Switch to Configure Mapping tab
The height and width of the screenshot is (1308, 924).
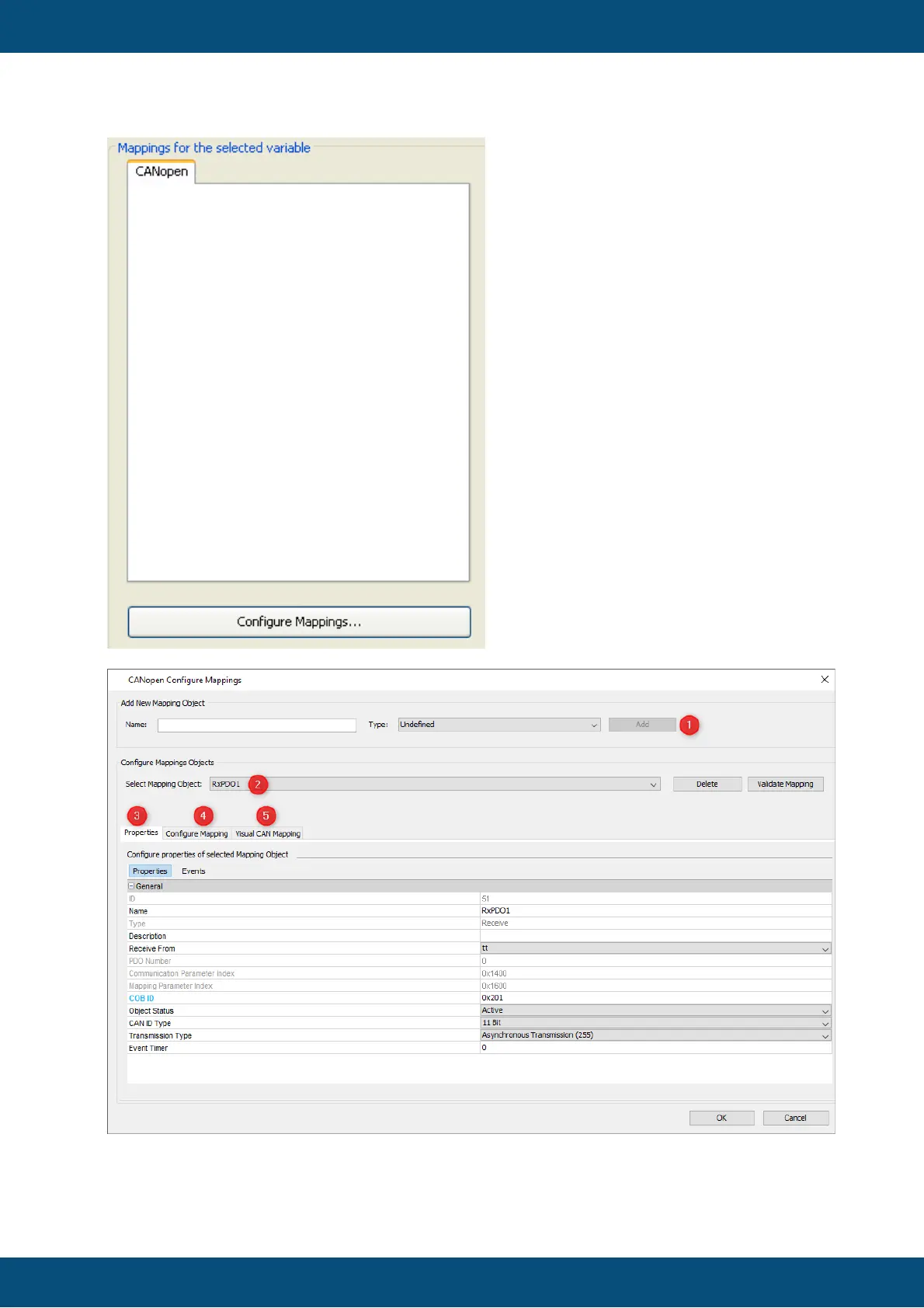pyautogui.click(x=196, y=834)
